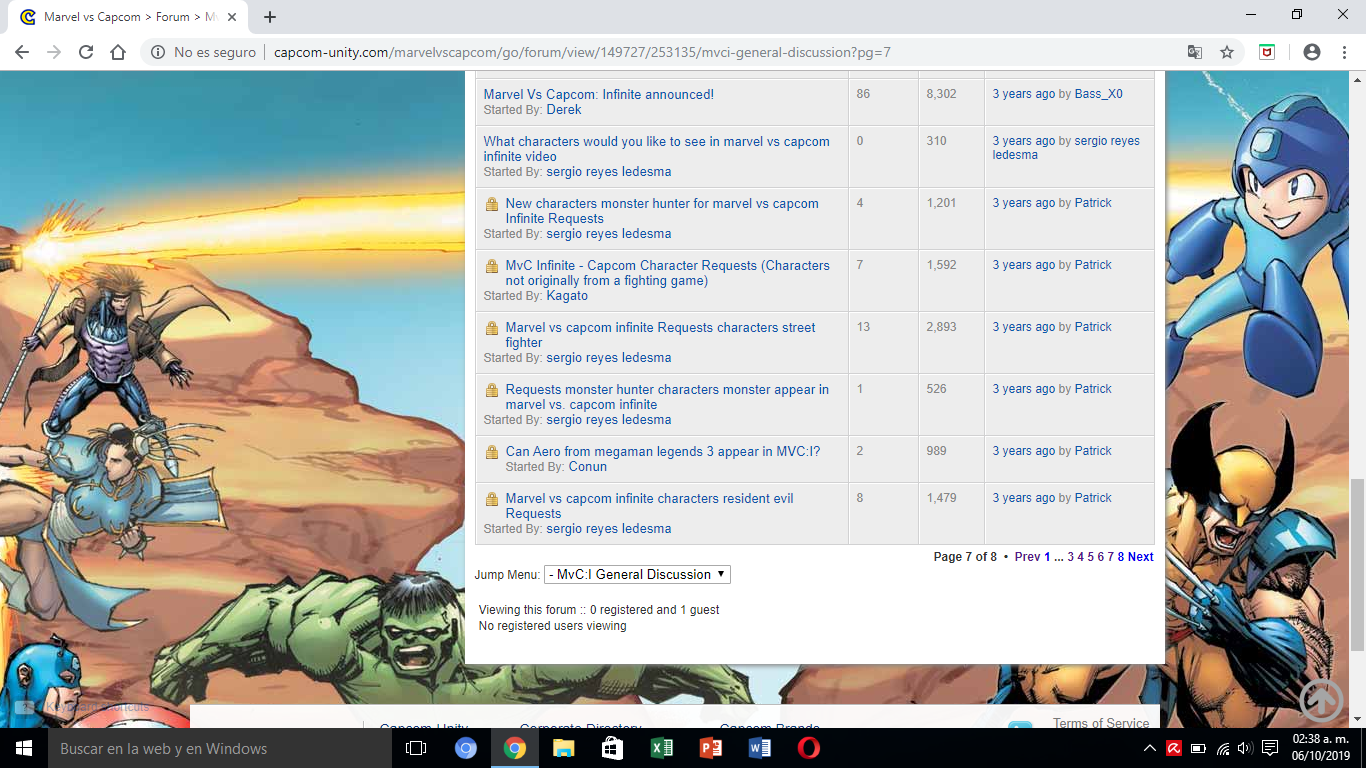This screenshot has height=768, width=1366.
Task: Open the Wi-Fi network tray icon
Action: pos(1222,748)
